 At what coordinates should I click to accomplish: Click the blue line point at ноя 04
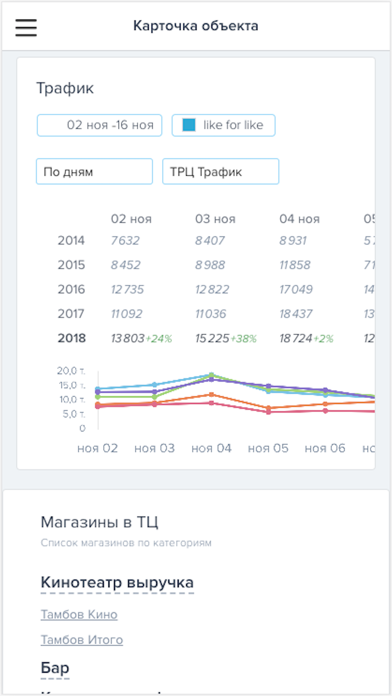tap(211, 375)
